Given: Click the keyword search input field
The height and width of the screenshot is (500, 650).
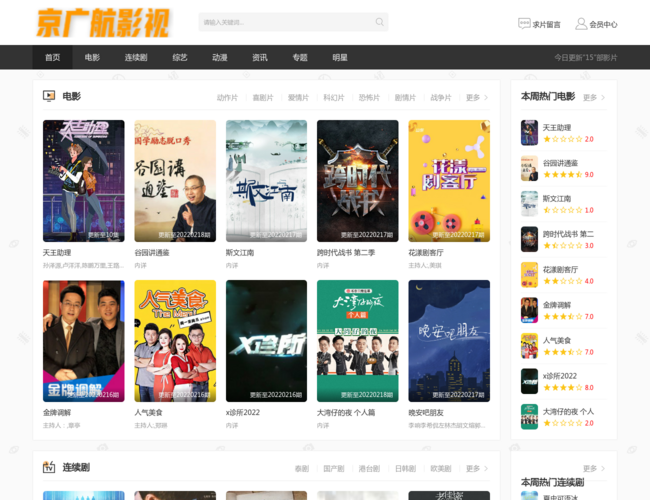Looking at the screenshot, I should [285, 22].
